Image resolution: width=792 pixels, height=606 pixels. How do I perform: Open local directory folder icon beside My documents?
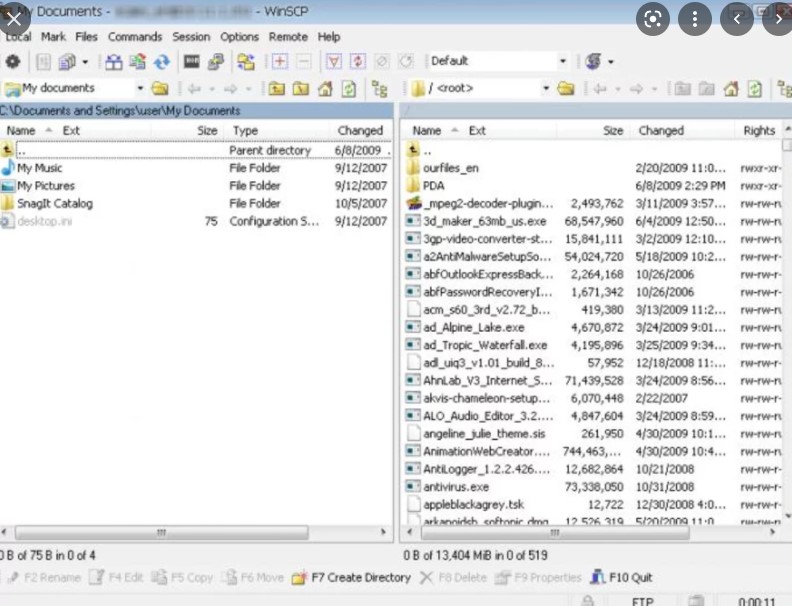coord(160,89)
